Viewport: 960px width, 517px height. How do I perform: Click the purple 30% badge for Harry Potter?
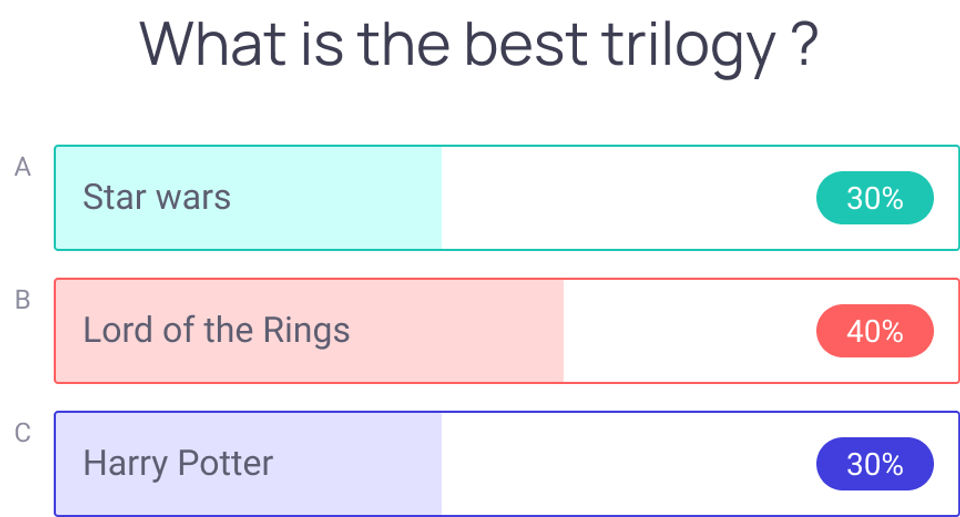[875, 464]
